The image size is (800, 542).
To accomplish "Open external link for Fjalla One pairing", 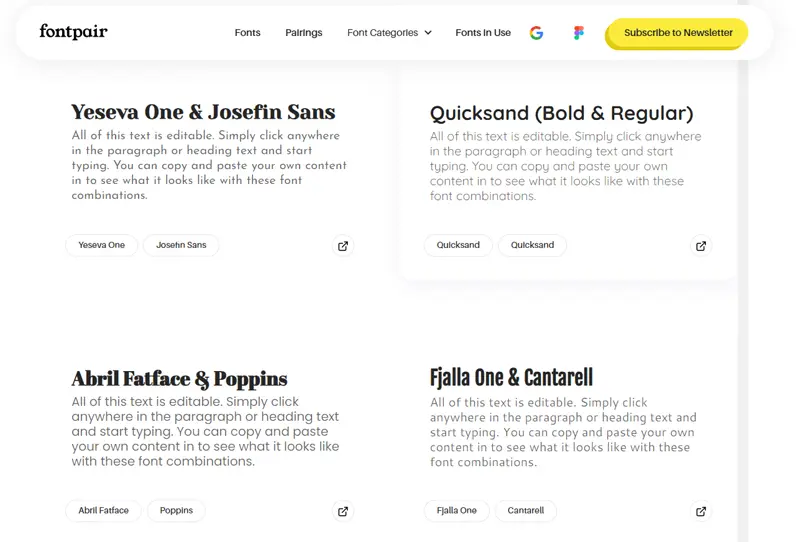I will pos(701,511).
